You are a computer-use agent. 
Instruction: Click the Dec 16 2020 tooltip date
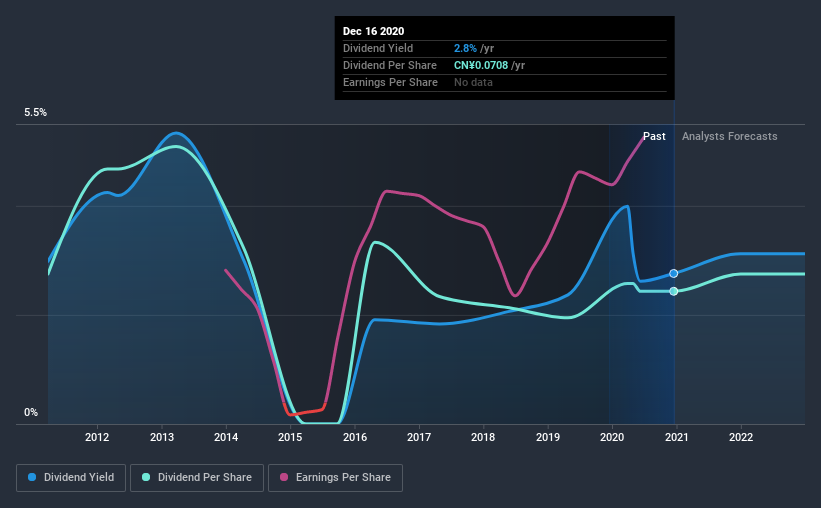click(x=373, y=31)
